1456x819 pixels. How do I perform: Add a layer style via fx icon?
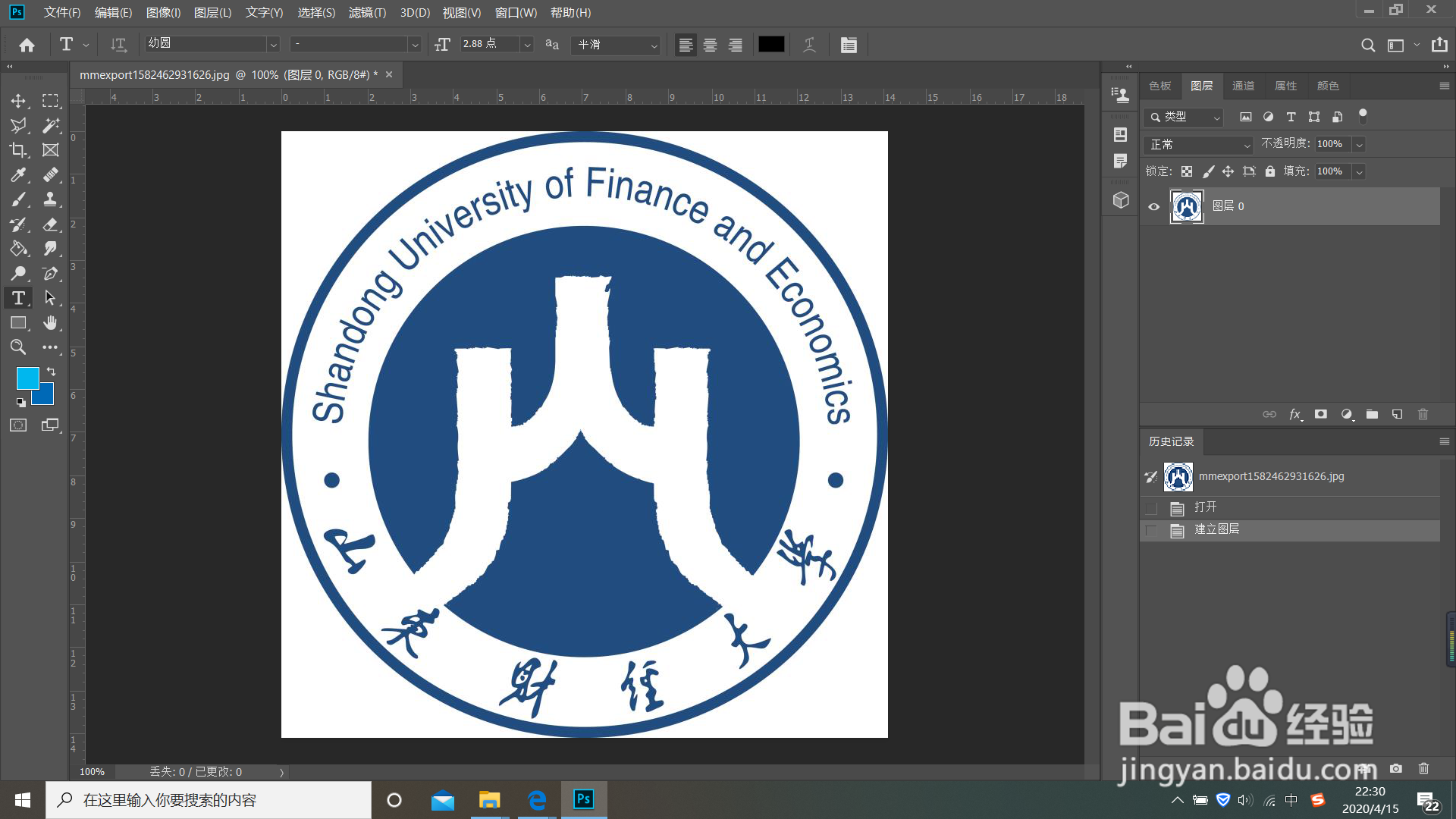pos(1295,414)
